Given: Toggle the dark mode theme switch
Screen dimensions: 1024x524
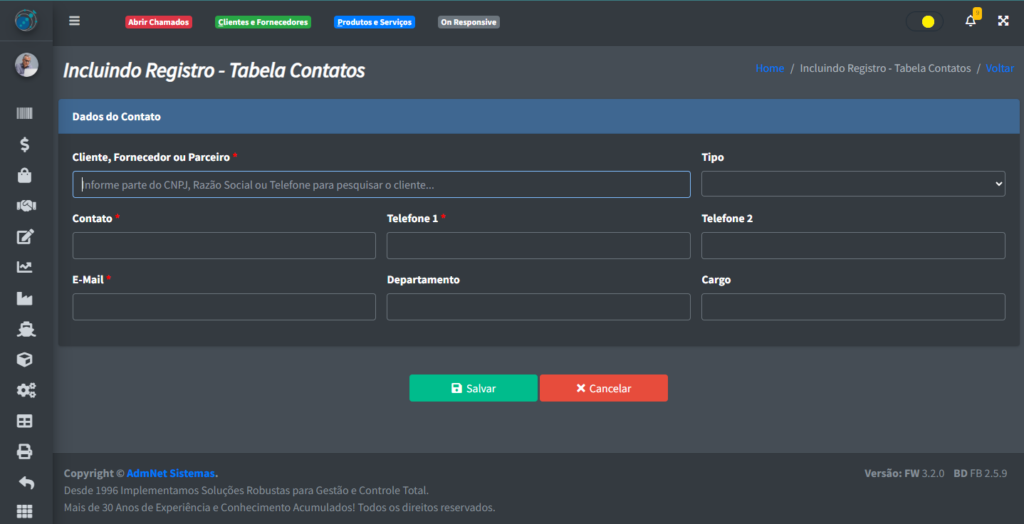Looking at the screenshot, I should [924, 21].
